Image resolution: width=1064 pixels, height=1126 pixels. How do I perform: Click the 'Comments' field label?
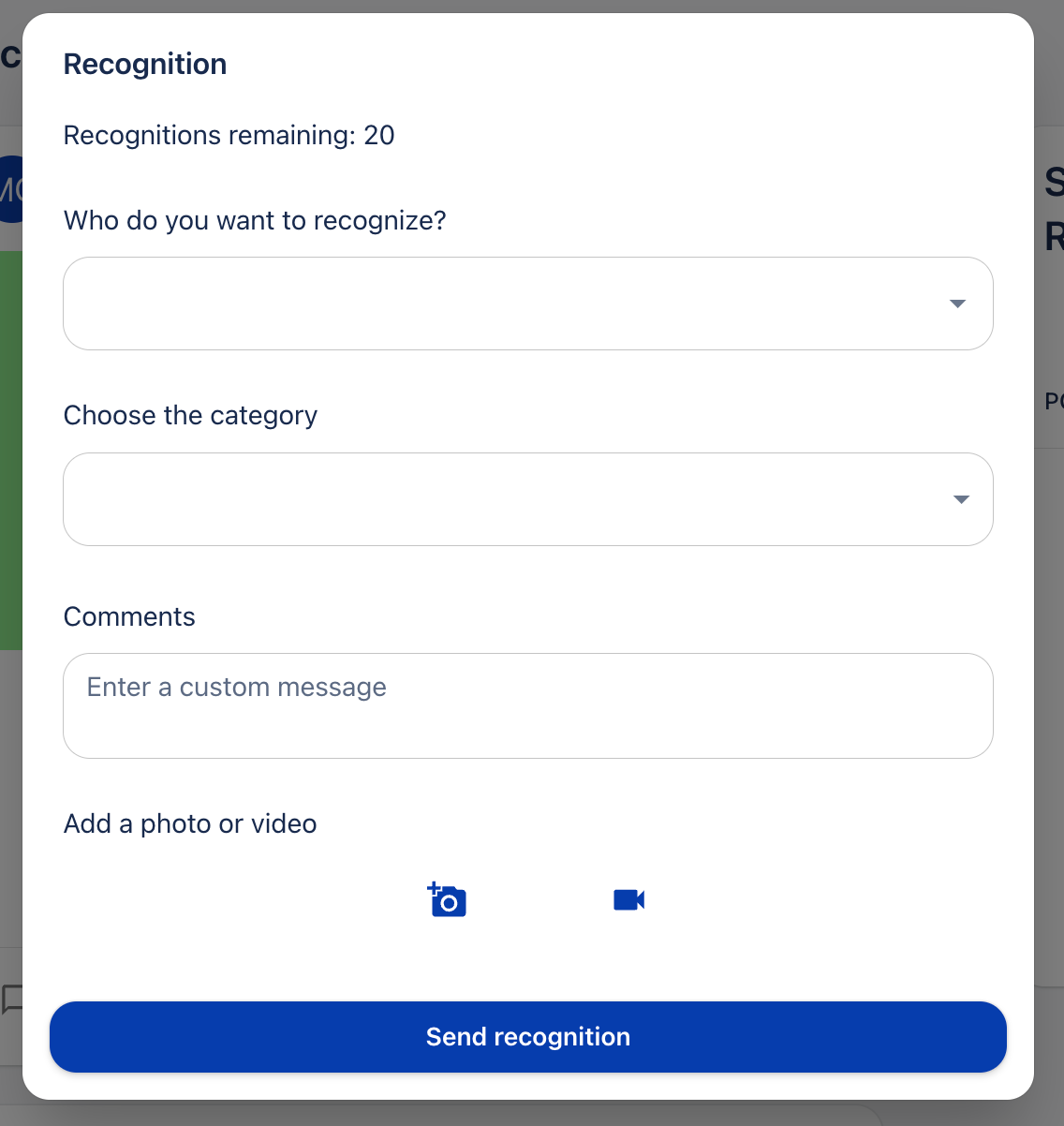pyautogui.click(x=129, y=617)
